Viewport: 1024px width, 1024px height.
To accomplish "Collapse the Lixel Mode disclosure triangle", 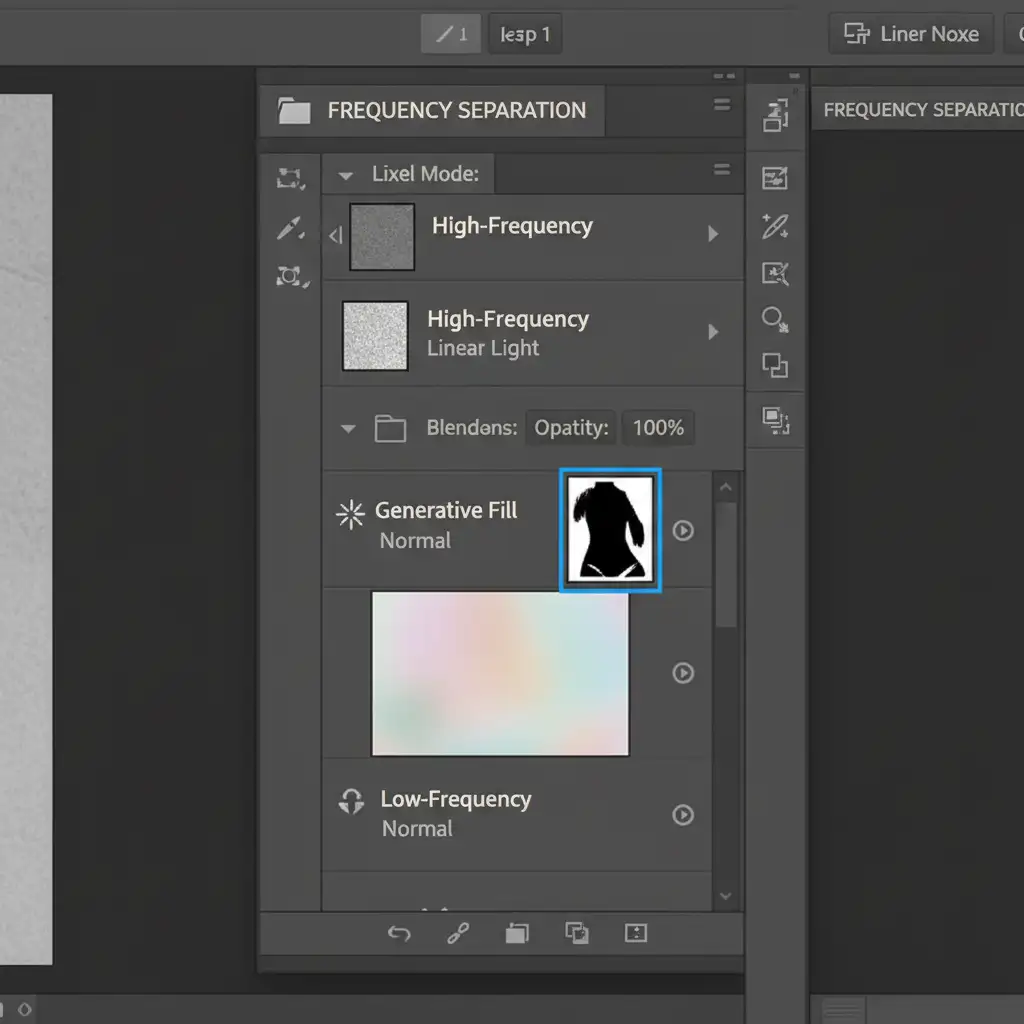I will click(346, 175).
